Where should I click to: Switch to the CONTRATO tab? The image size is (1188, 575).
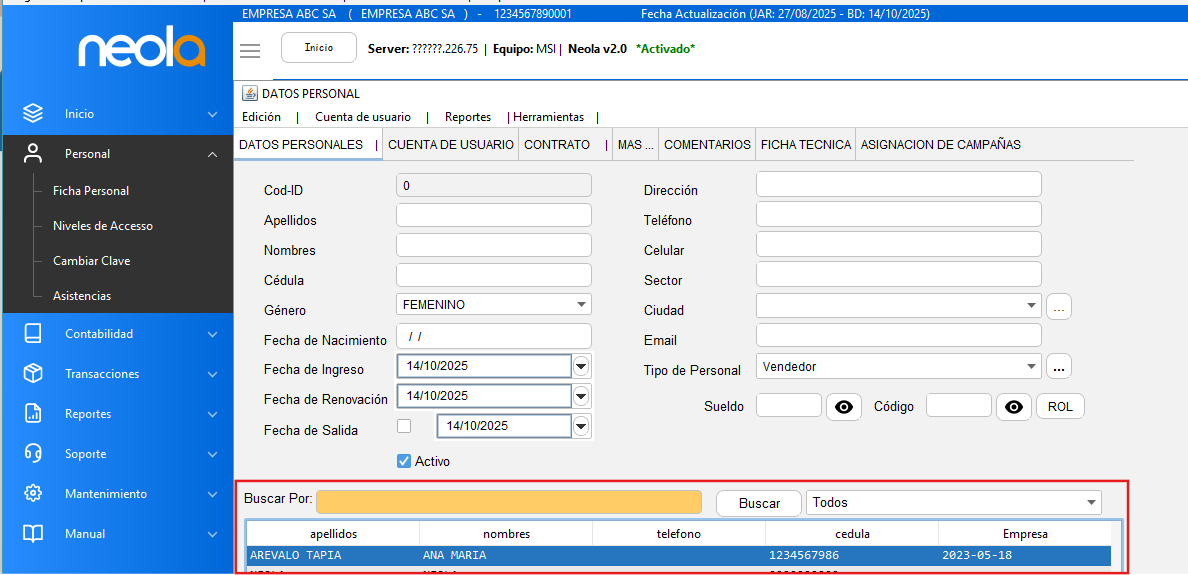557,145
